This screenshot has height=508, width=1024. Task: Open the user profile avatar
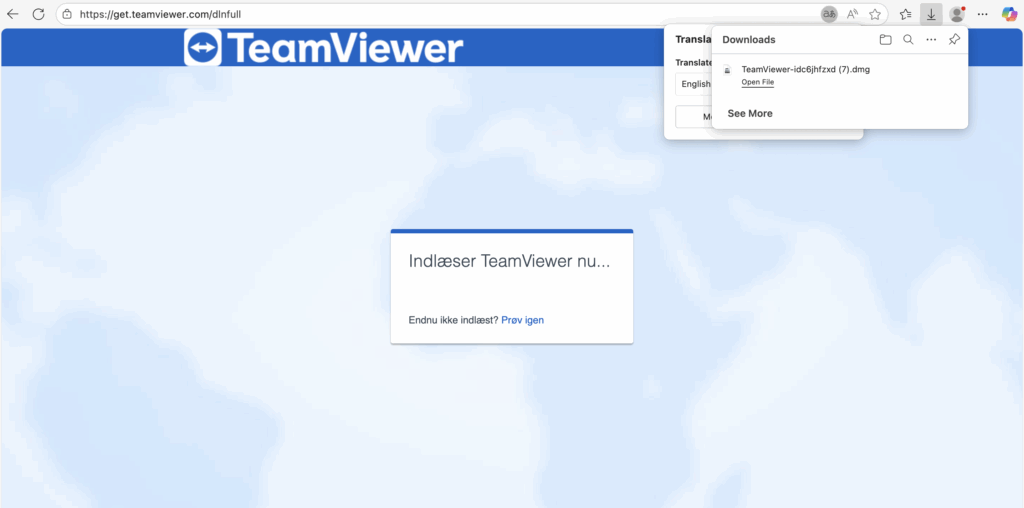(x=957, y=14)
